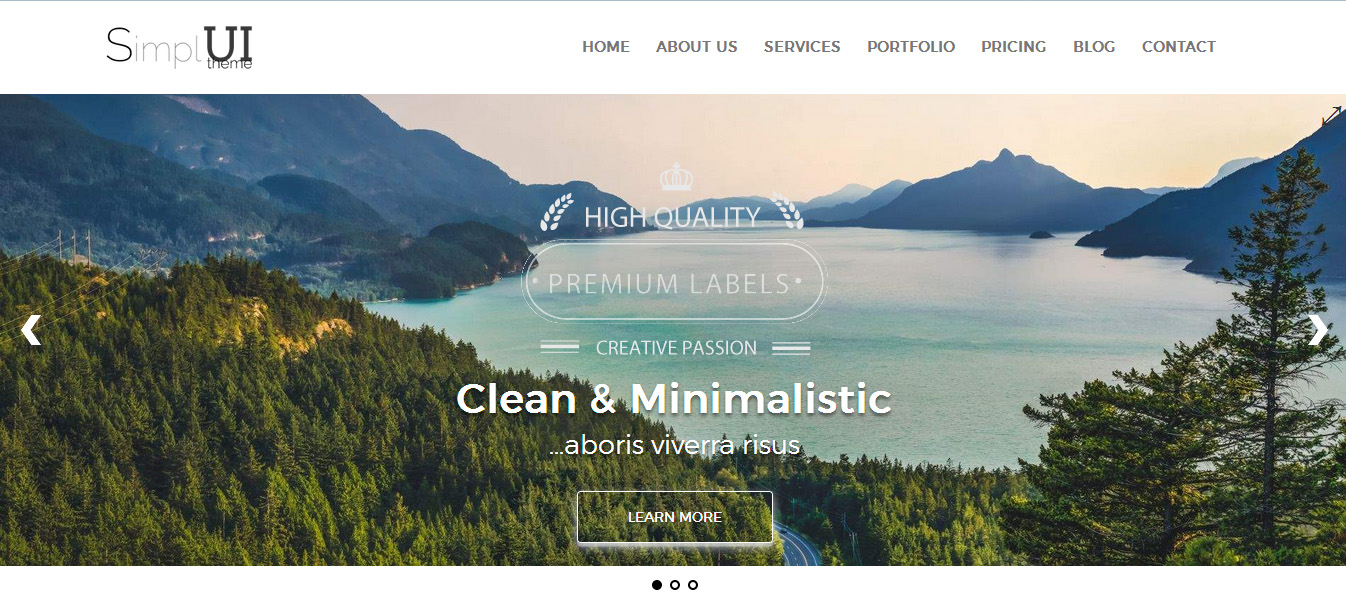
Task: Click the right laurel wreath icon
Action: tap(790, 211)
